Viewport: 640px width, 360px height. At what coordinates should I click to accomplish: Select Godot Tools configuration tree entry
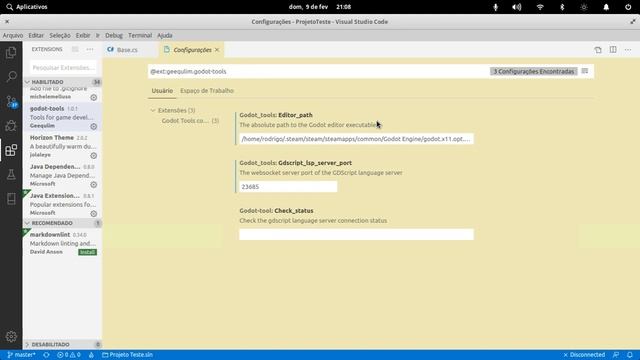[x=190, y=121]
